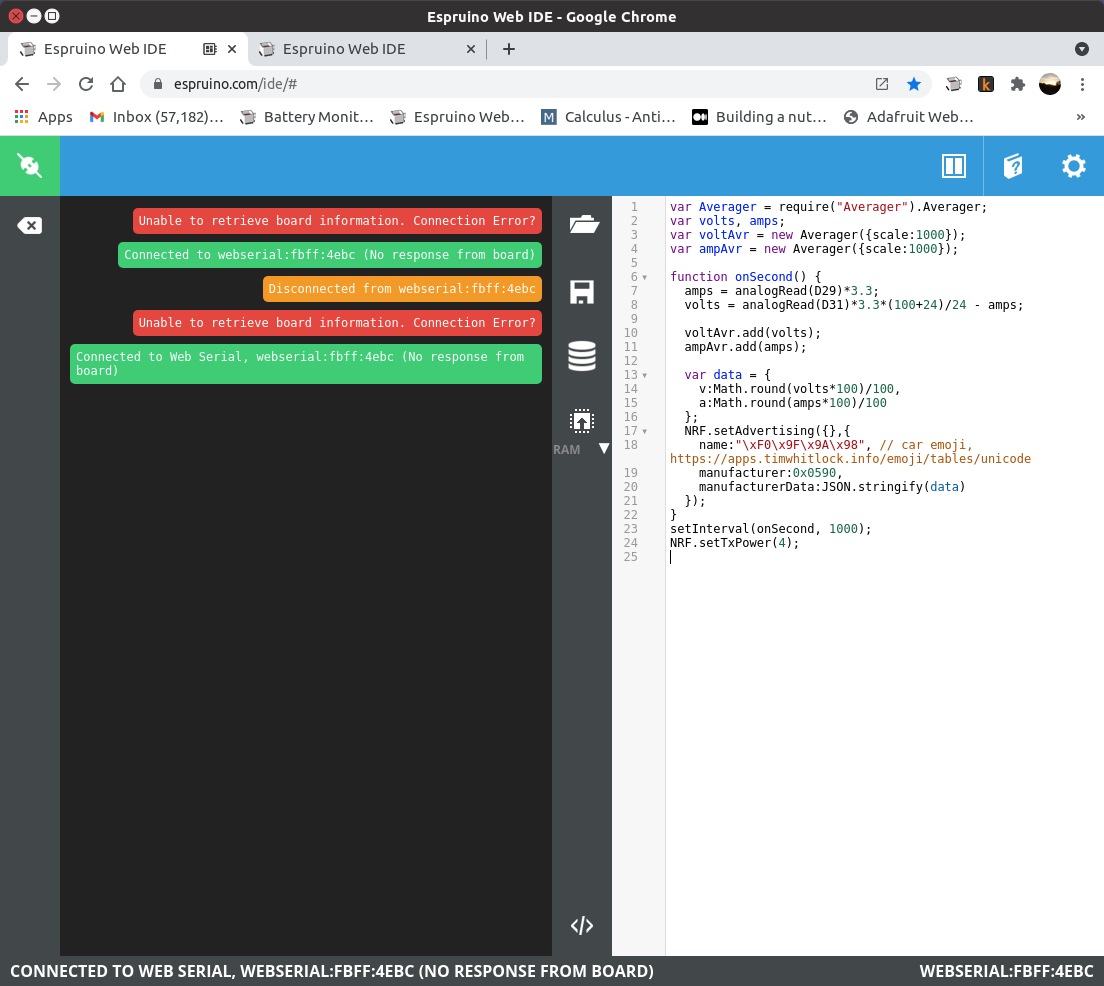Upload code to the board (RAM)
This screenshot has width=1104, height=986.
582,421
